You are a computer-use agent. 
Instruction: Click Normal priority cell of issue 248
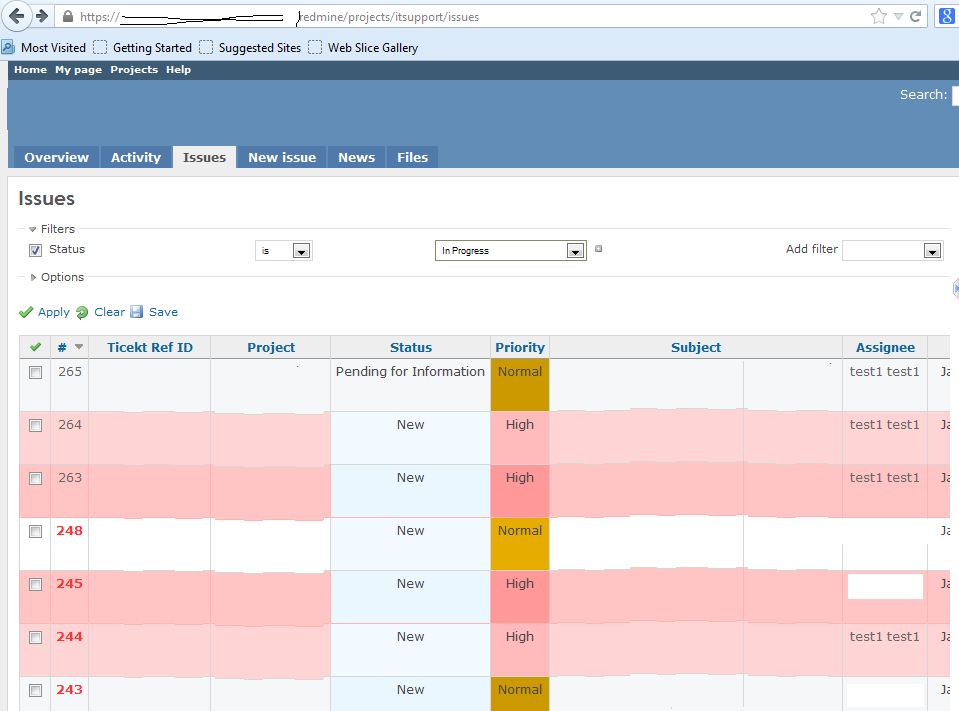pyautogui.click(x=520, y=544)
